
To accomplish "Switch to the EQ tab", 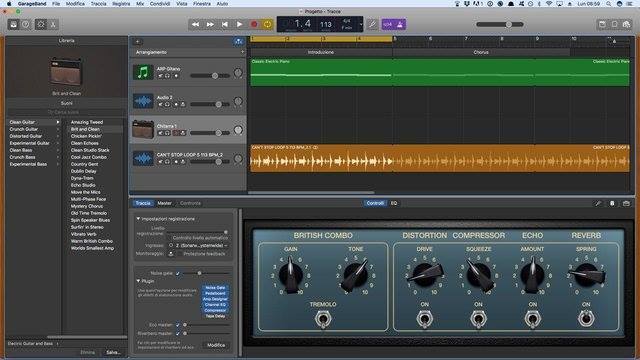I will tap(394, 203).
